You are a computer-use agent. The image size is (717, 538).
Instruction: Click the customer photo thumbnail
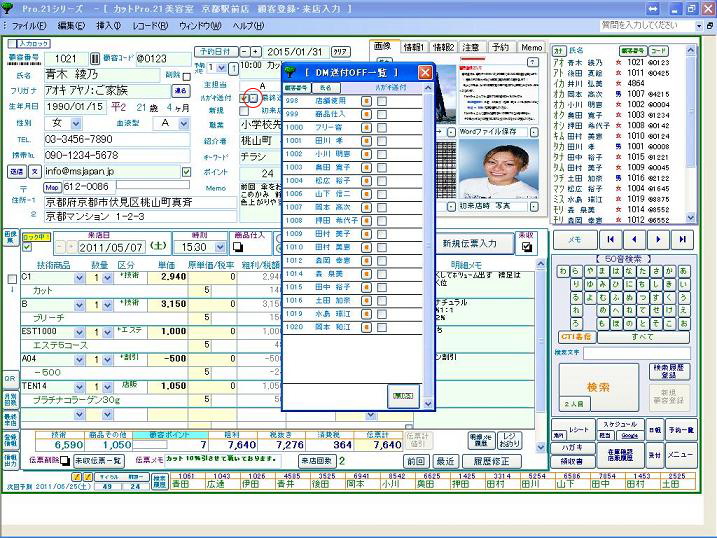click(498, 169)
